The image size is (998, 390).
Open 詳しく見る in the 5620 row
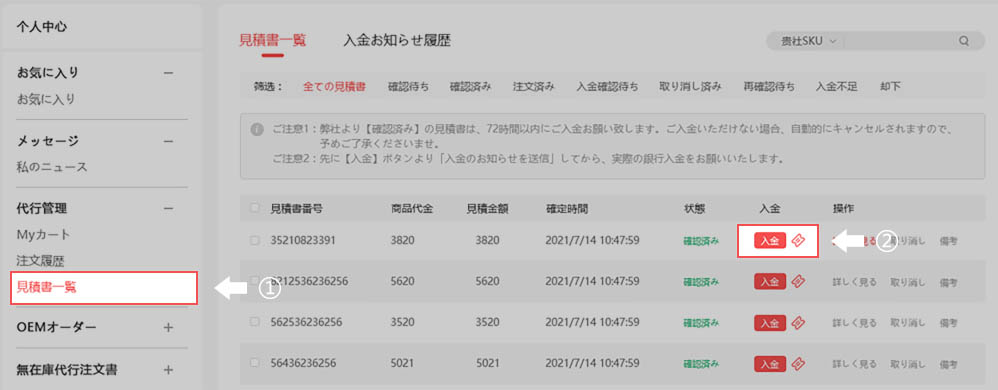coord(854,282)
